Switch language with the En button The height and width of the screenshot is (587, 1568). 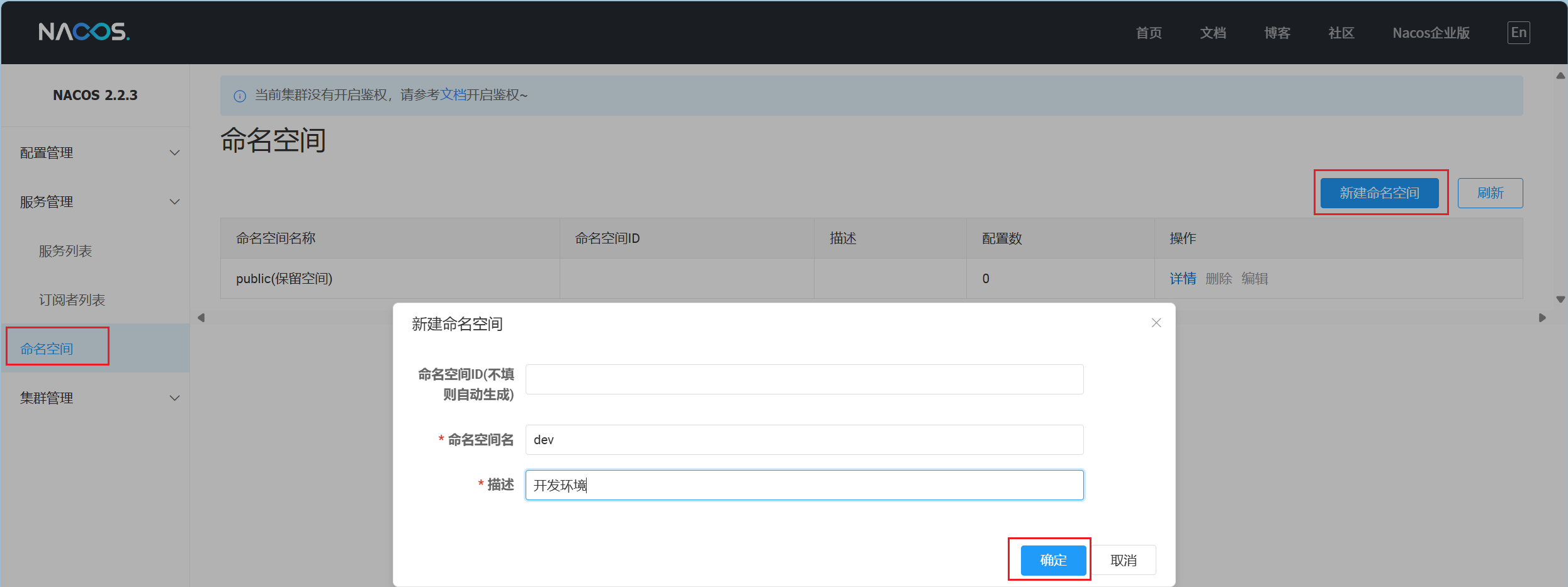1518,33
